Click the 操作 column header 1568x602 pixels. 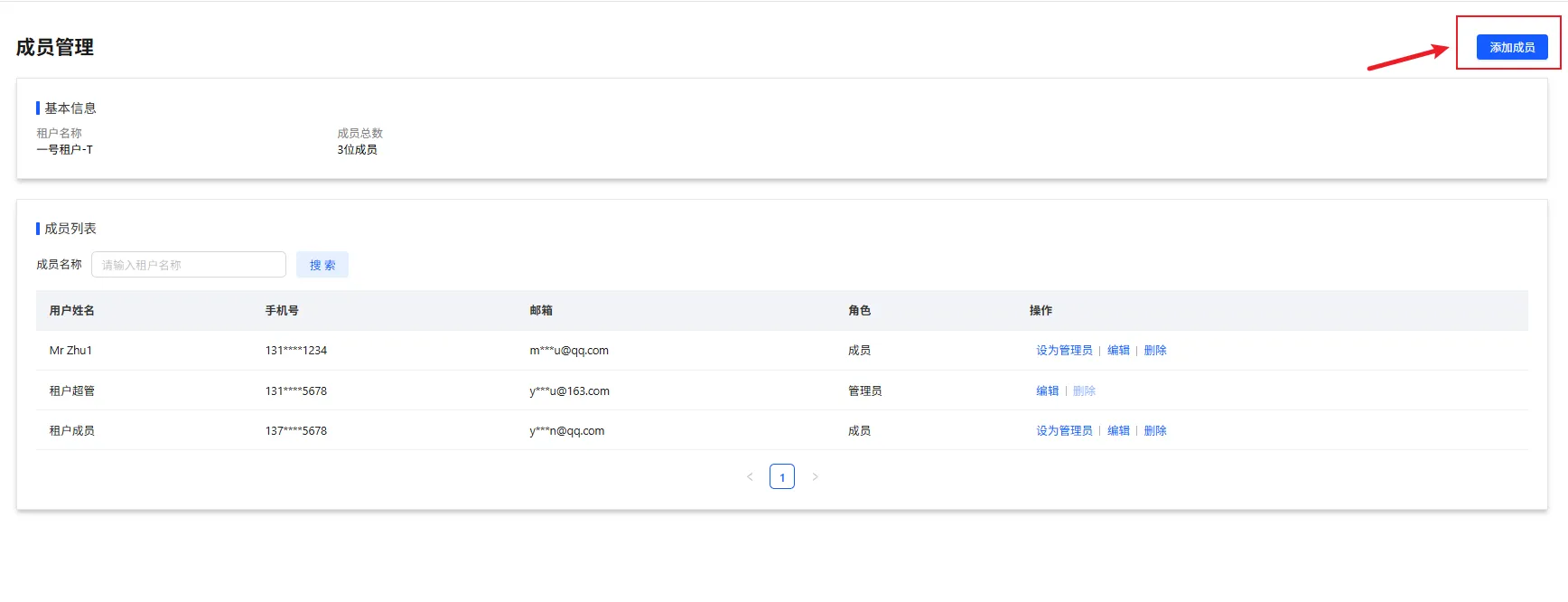[1041, 311]
